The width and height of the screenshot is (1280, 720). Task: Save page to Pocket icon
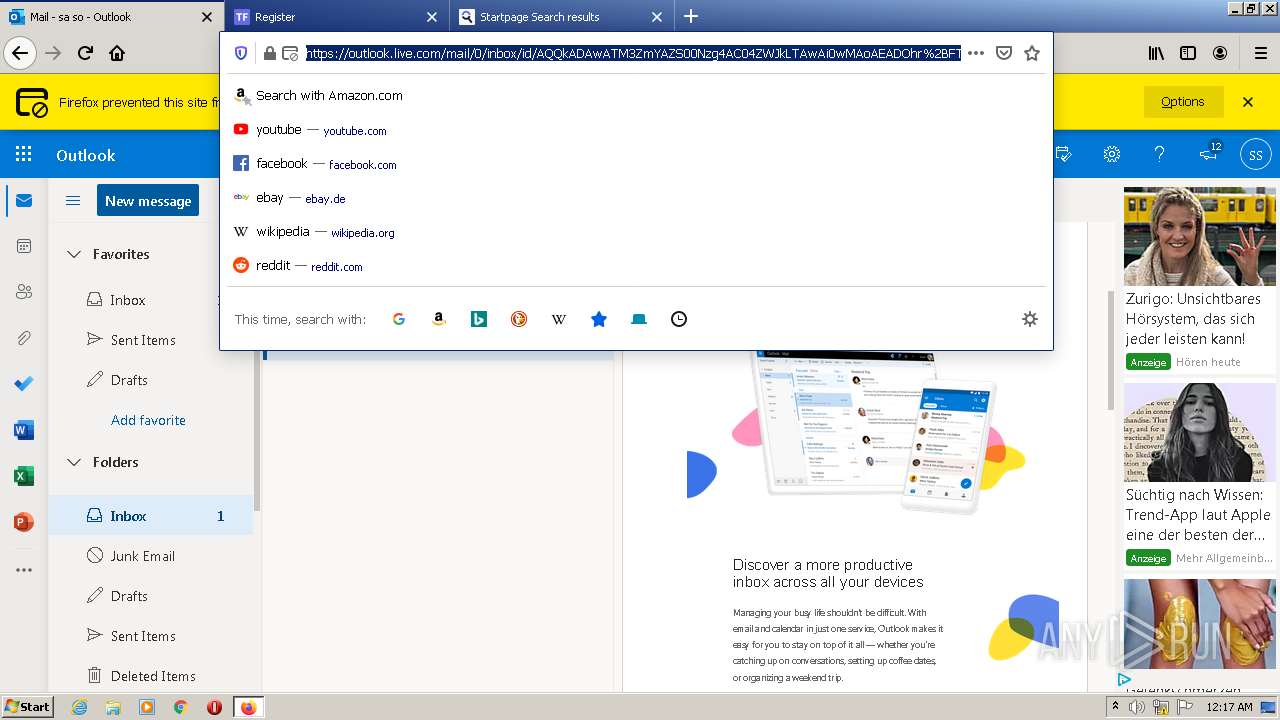[x=1004, y=53]
